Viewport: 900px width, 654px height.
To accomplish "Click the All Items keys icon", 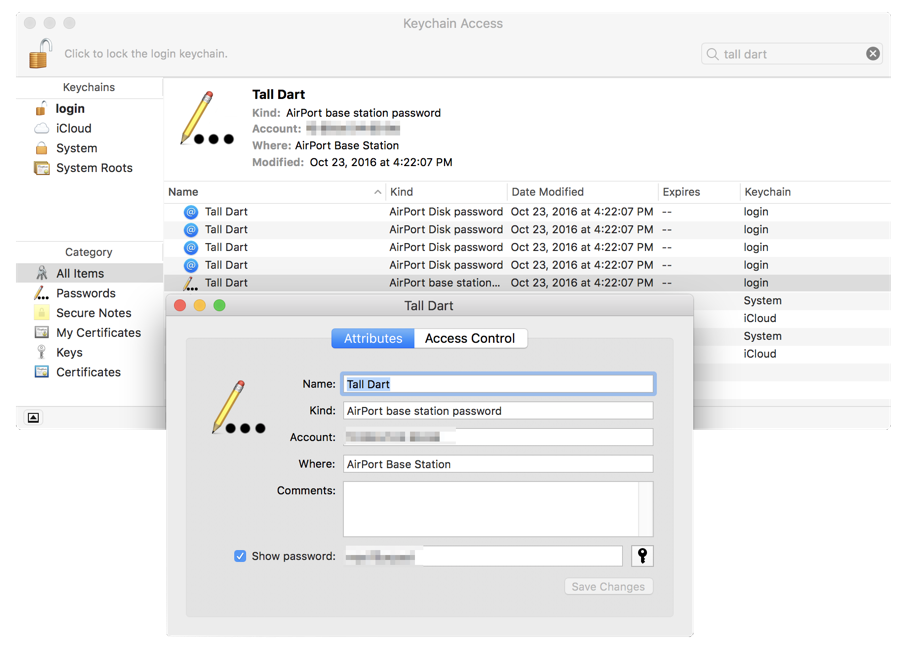I will [42, 273].
